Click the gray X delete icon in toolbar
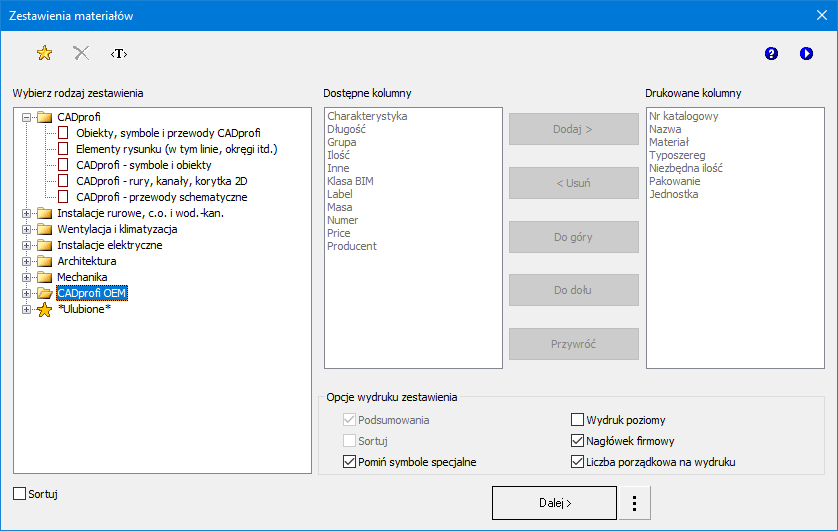Image resolution: width=838 pixels, height=531 pixels. coord(82,54)
